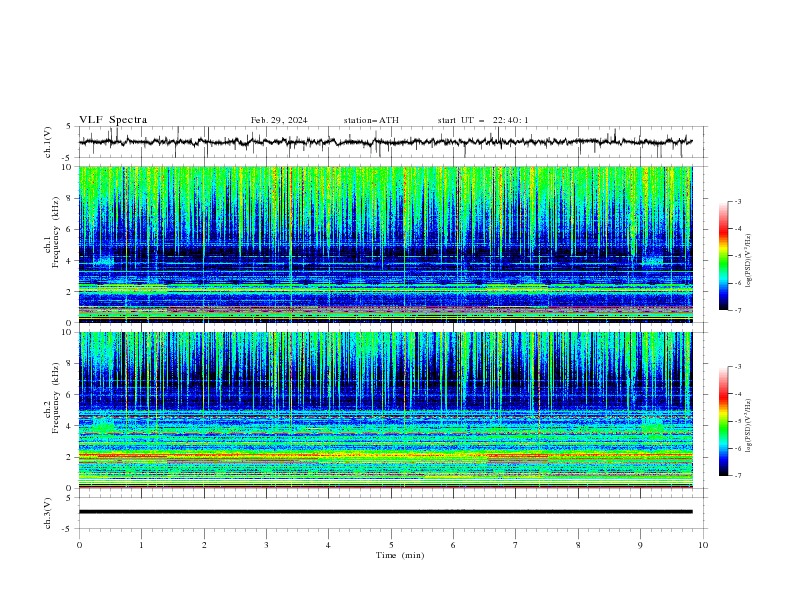Viewport: 792px width, 612px height.
Task: Click the "ch.3(V)" bottom axis label
Action: click(x=48, y=513)
